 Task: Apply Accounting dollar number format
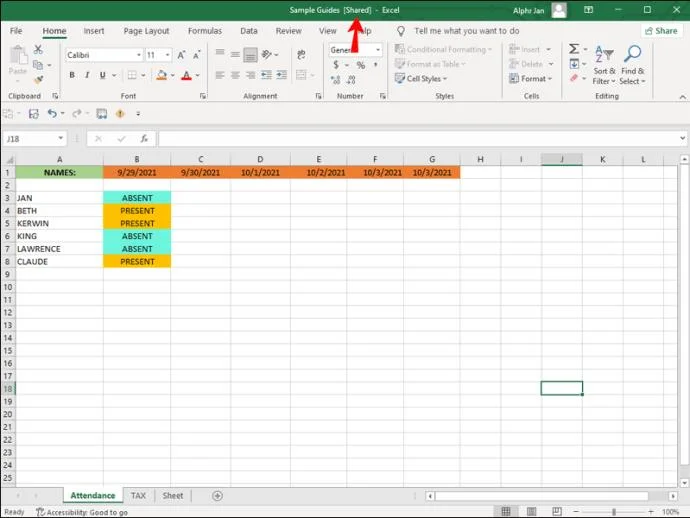click(x=336, y=65)
